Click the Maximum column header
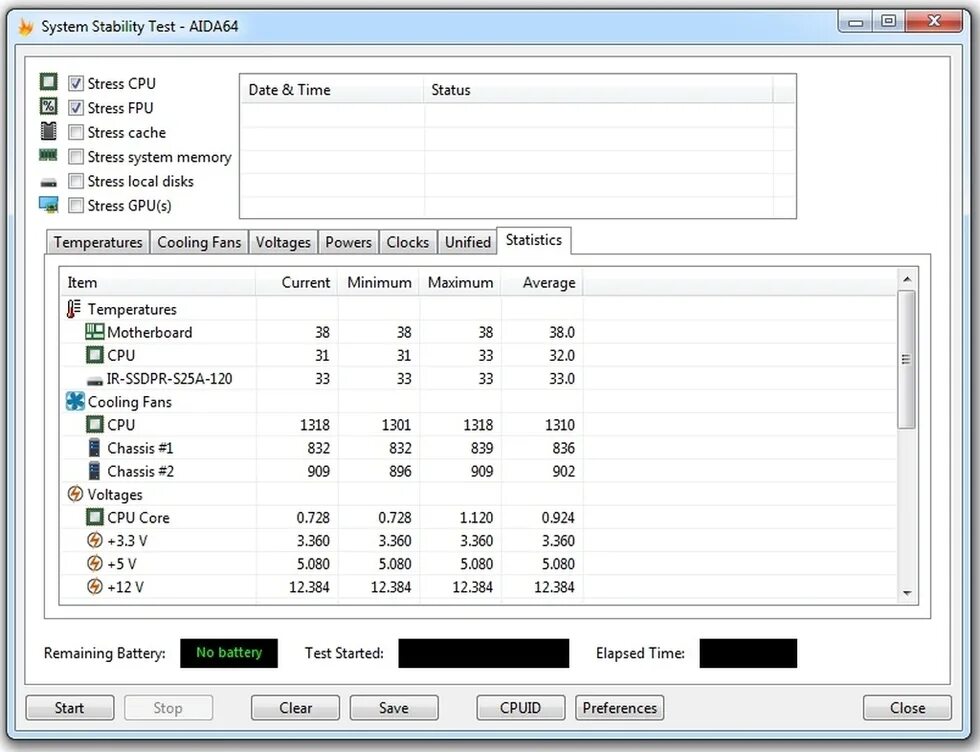This screenshot has width=980, height=752. pyautogui.click(x=461, y=283)
